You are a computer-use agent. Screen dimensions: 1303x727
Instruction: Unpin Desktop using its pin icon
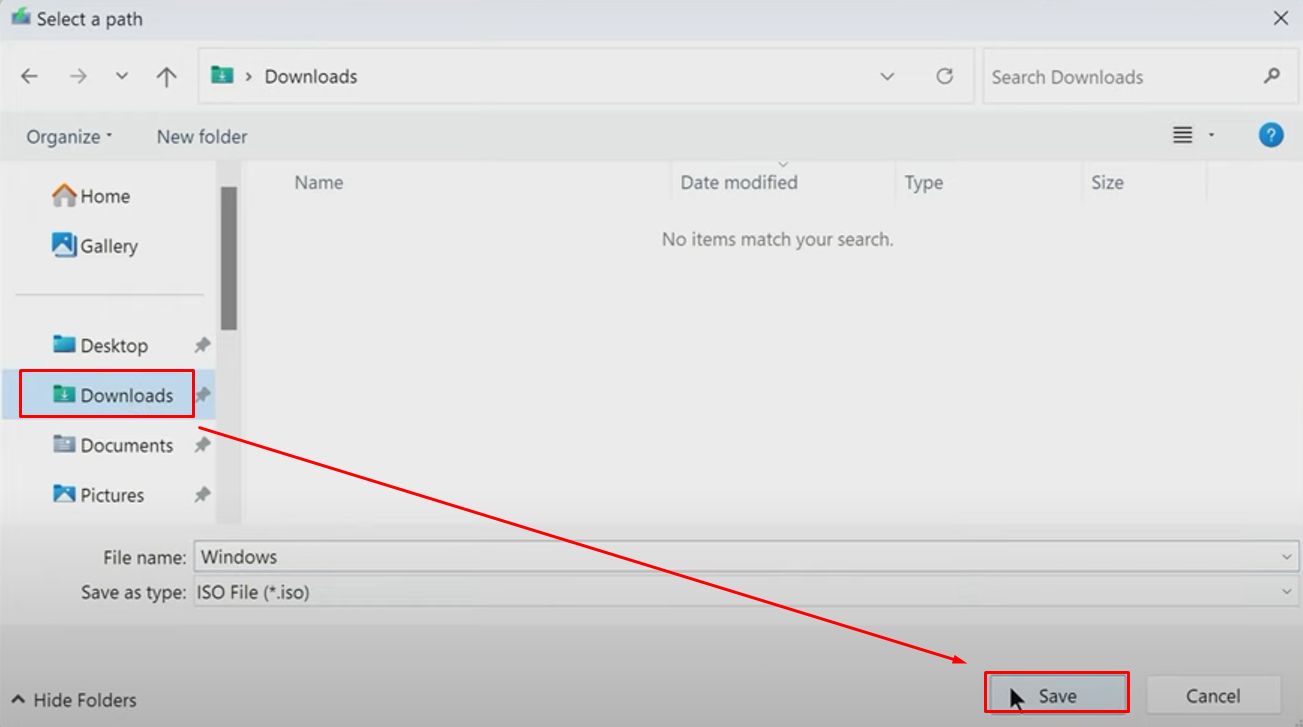[x=202, y=345]
